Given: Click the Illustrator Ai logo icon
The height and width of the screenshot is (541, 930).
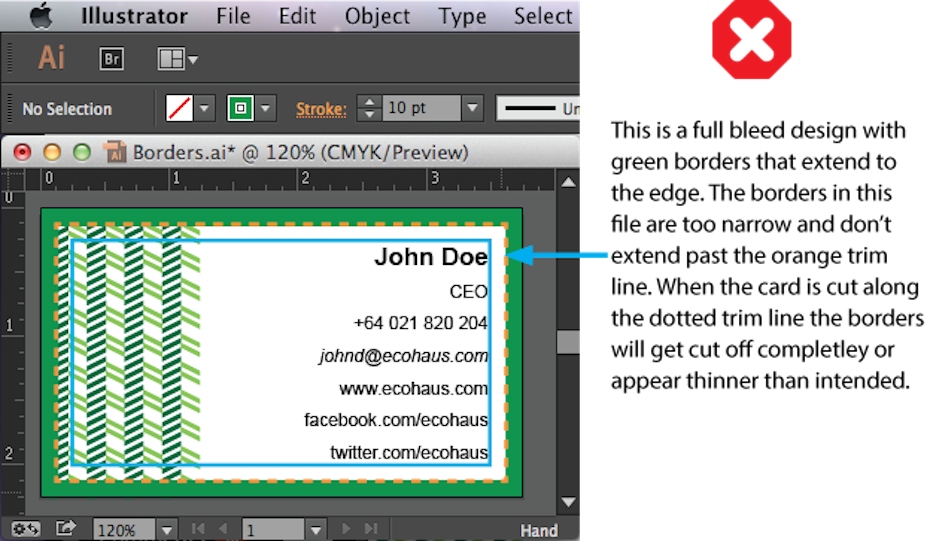Looking at the screenshot, I should pyautogui.click(x=51, y=58).
